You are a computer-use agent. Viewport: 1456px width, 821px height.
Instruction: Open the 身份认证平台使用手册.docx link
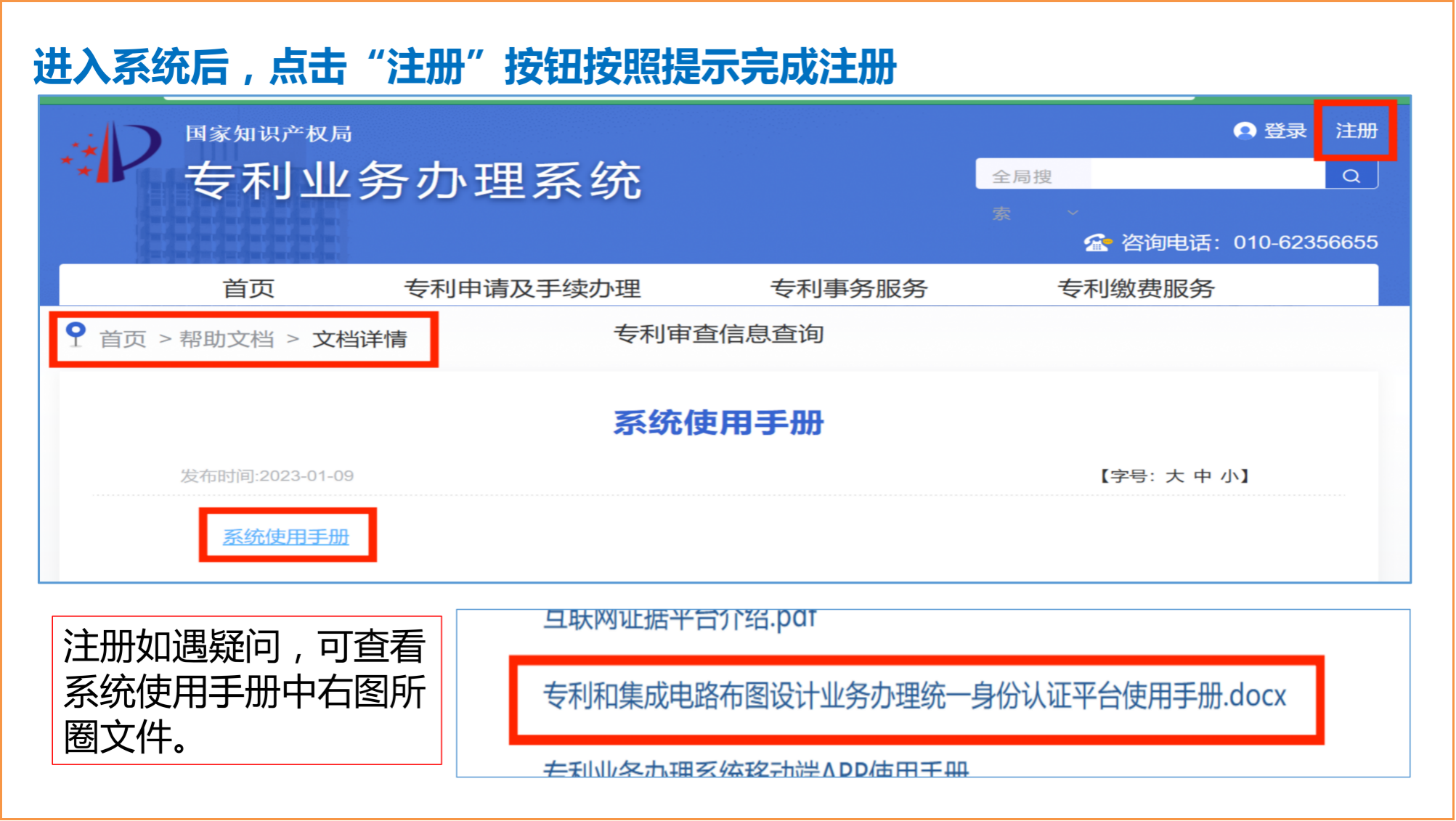click(913, 695)
